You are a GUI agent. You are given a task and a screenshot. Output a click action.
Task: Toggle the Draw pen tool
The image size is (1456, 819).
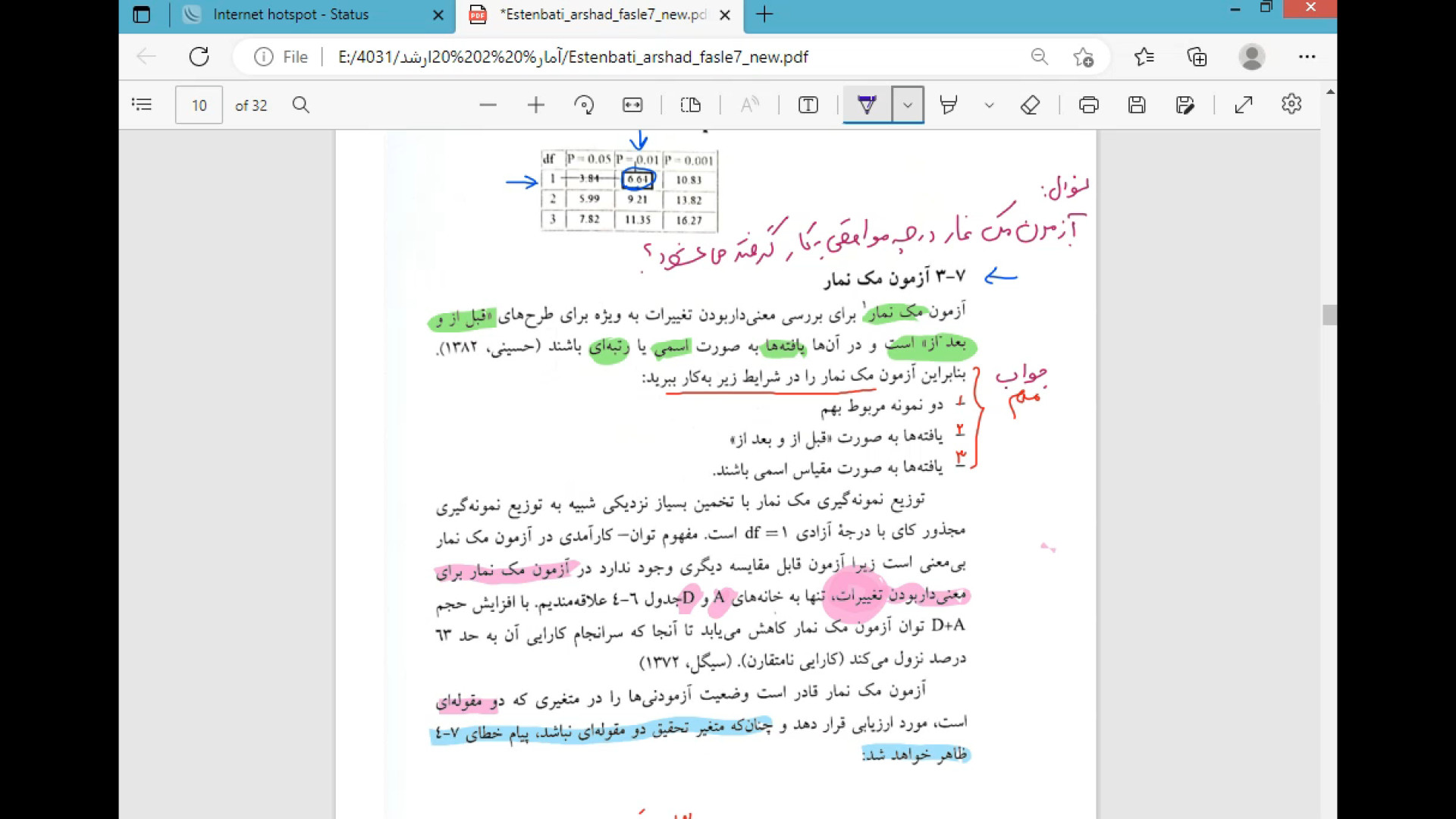(867, 105)
